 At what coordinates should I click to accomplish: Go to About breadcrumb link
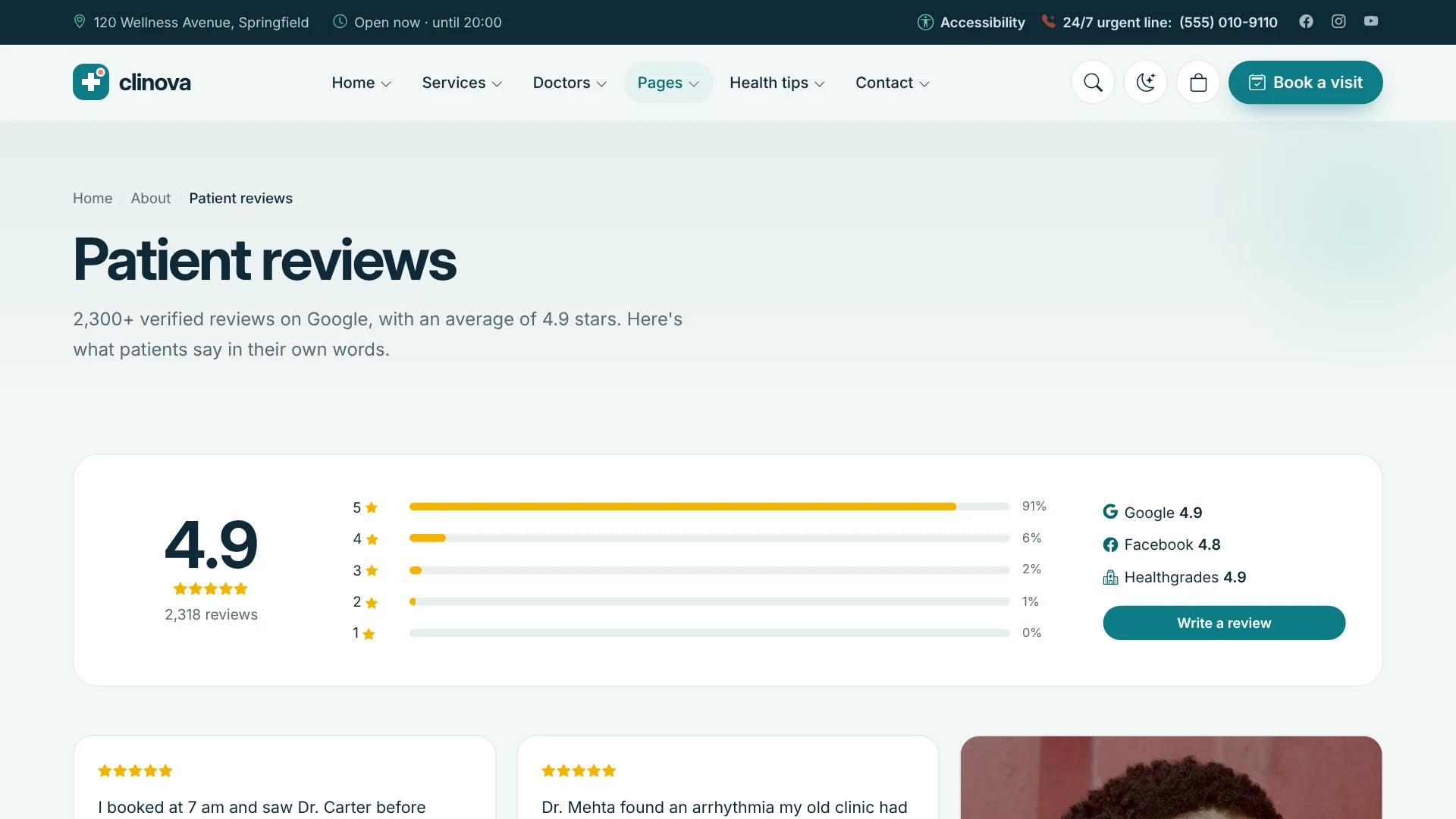point(151,198)
